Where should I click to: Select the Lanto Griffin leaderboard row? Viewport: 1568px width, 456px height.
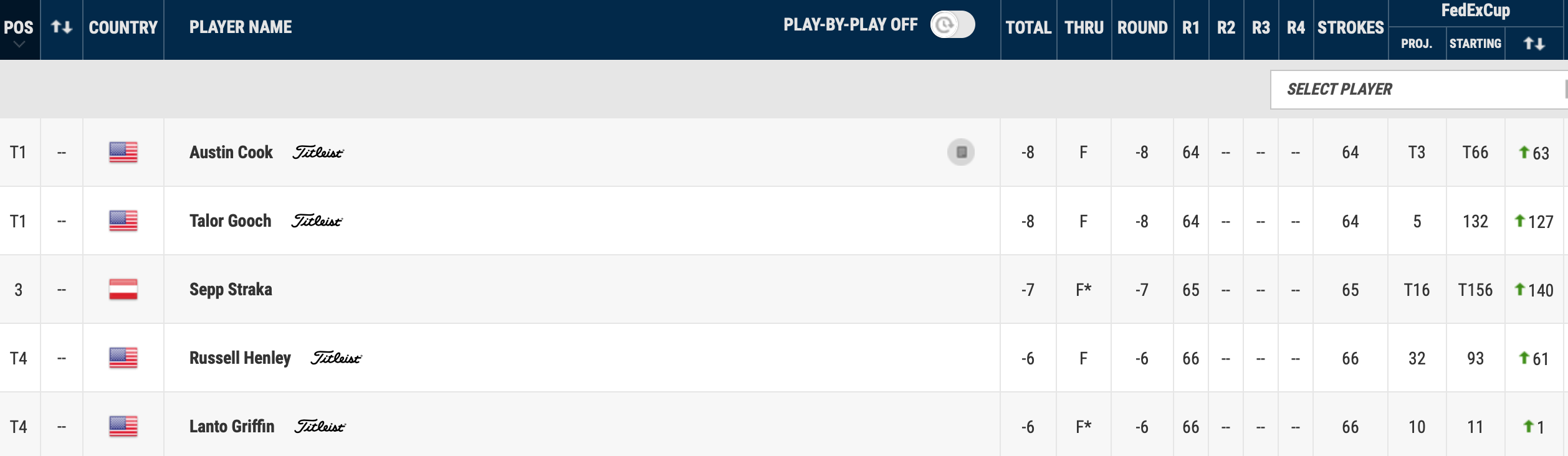pos(784,426)
